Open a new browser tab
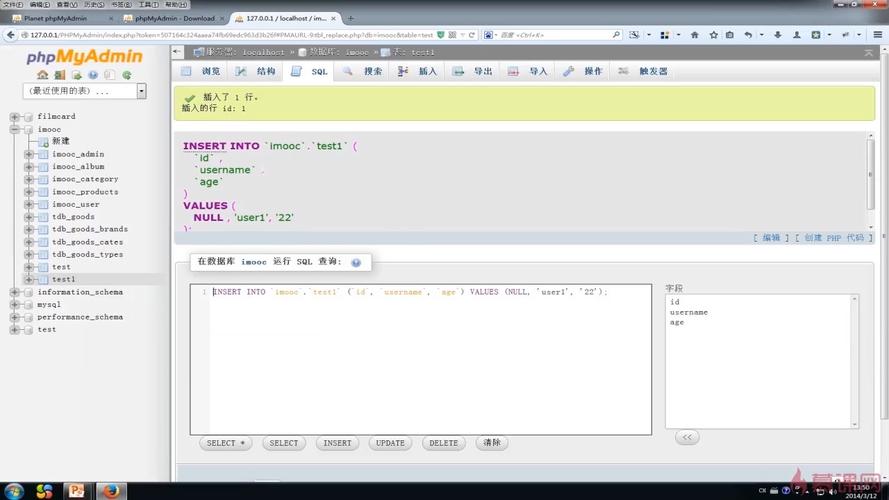The image size is (889, 500). [351, 18]
